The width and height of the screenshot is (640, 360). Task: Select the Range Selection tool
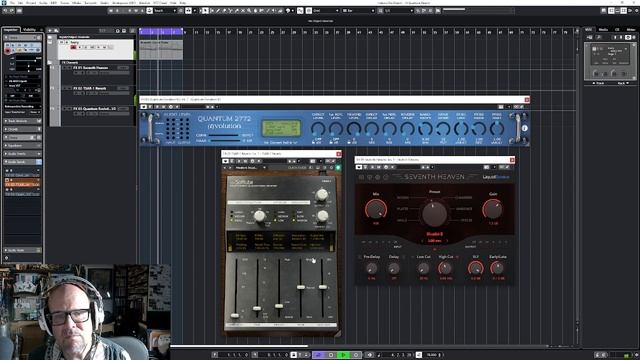pyautogui.click(x=212, y=11)
